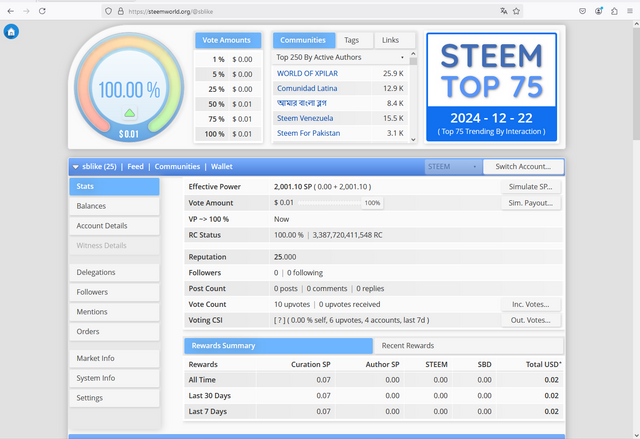Click the padlock site security icon
This screenshot has height=439, width=640.
pos(120,11)
